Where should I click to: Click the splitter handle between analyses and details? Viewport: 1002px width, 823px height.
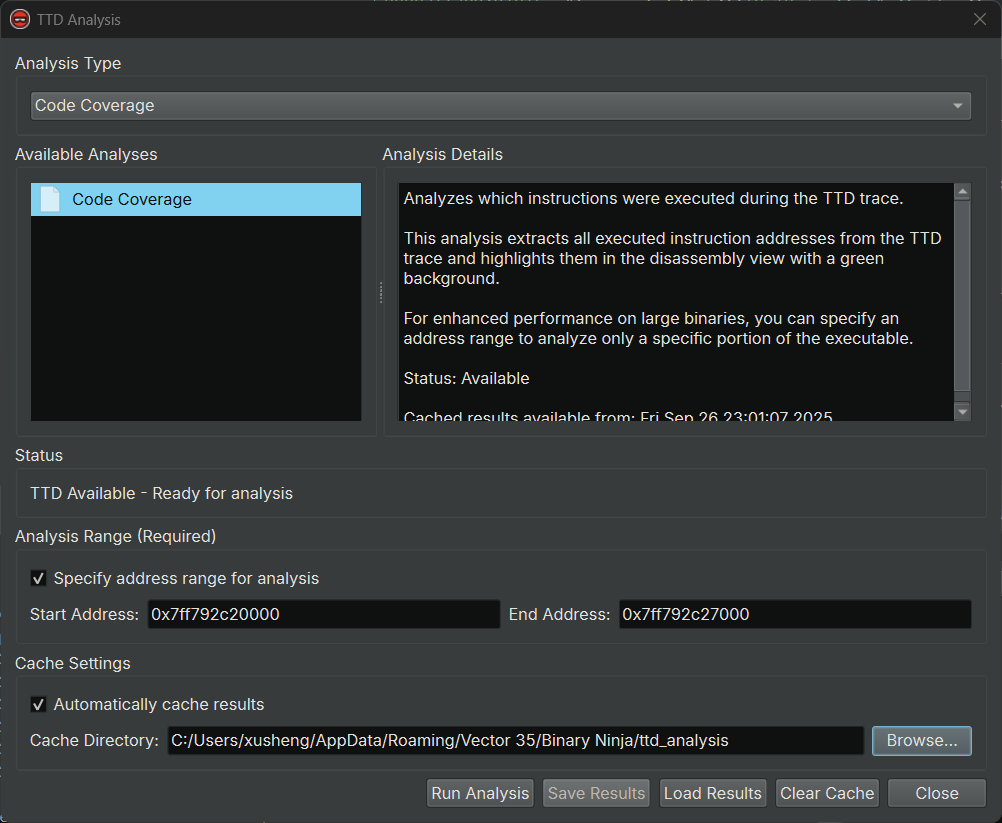point(380,293)
